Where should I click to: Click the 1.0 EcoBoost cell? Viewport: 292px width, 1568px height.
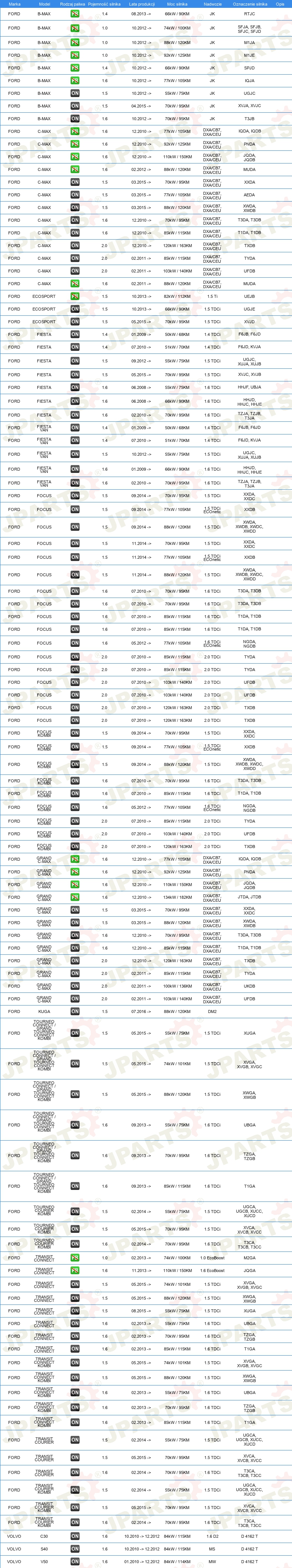(212, 1257)
